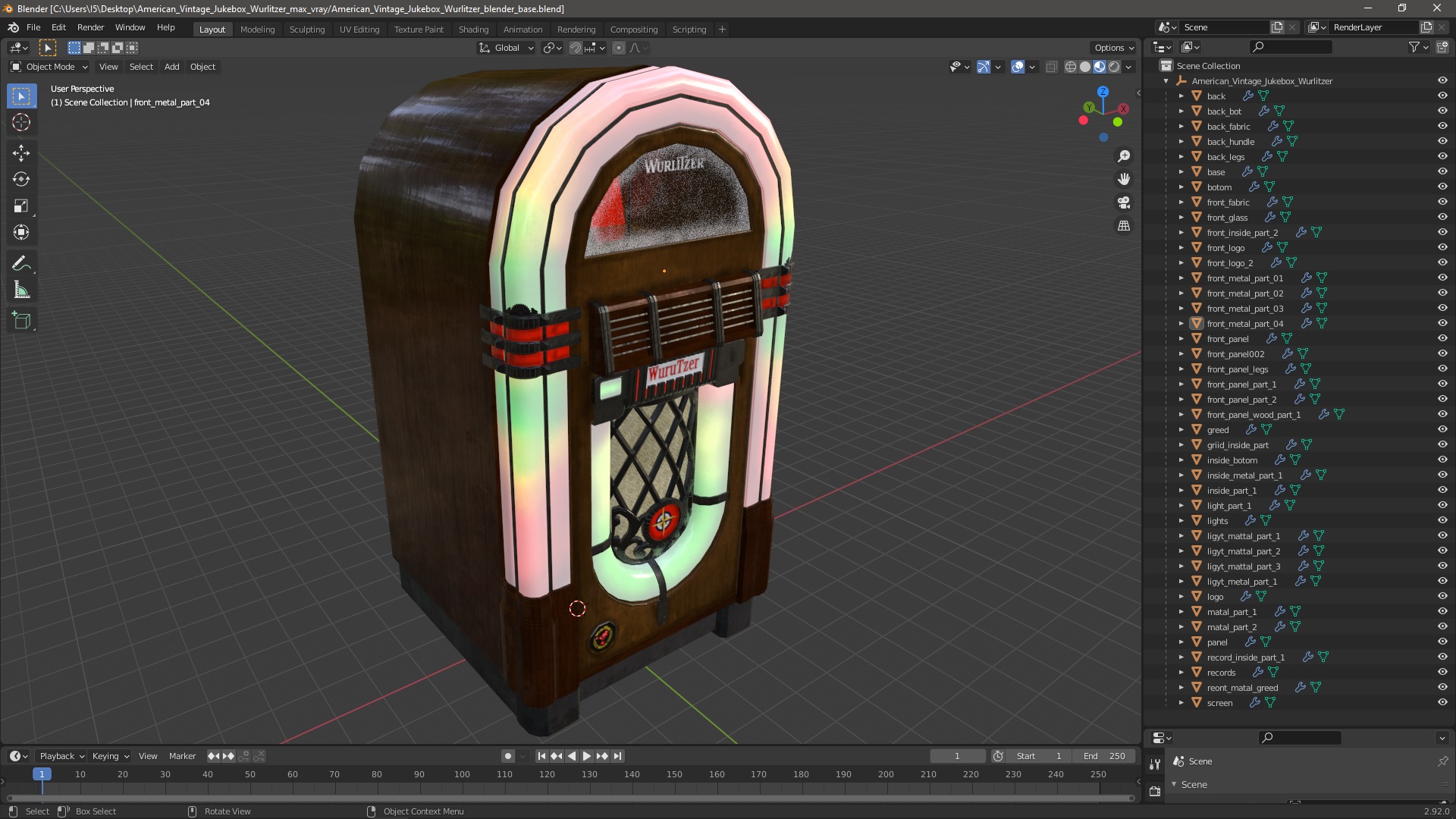Click the pan view hand icon
The height and width of the screenshot is (819, 1456).
pyautogui.click(x=1124, y=179)
